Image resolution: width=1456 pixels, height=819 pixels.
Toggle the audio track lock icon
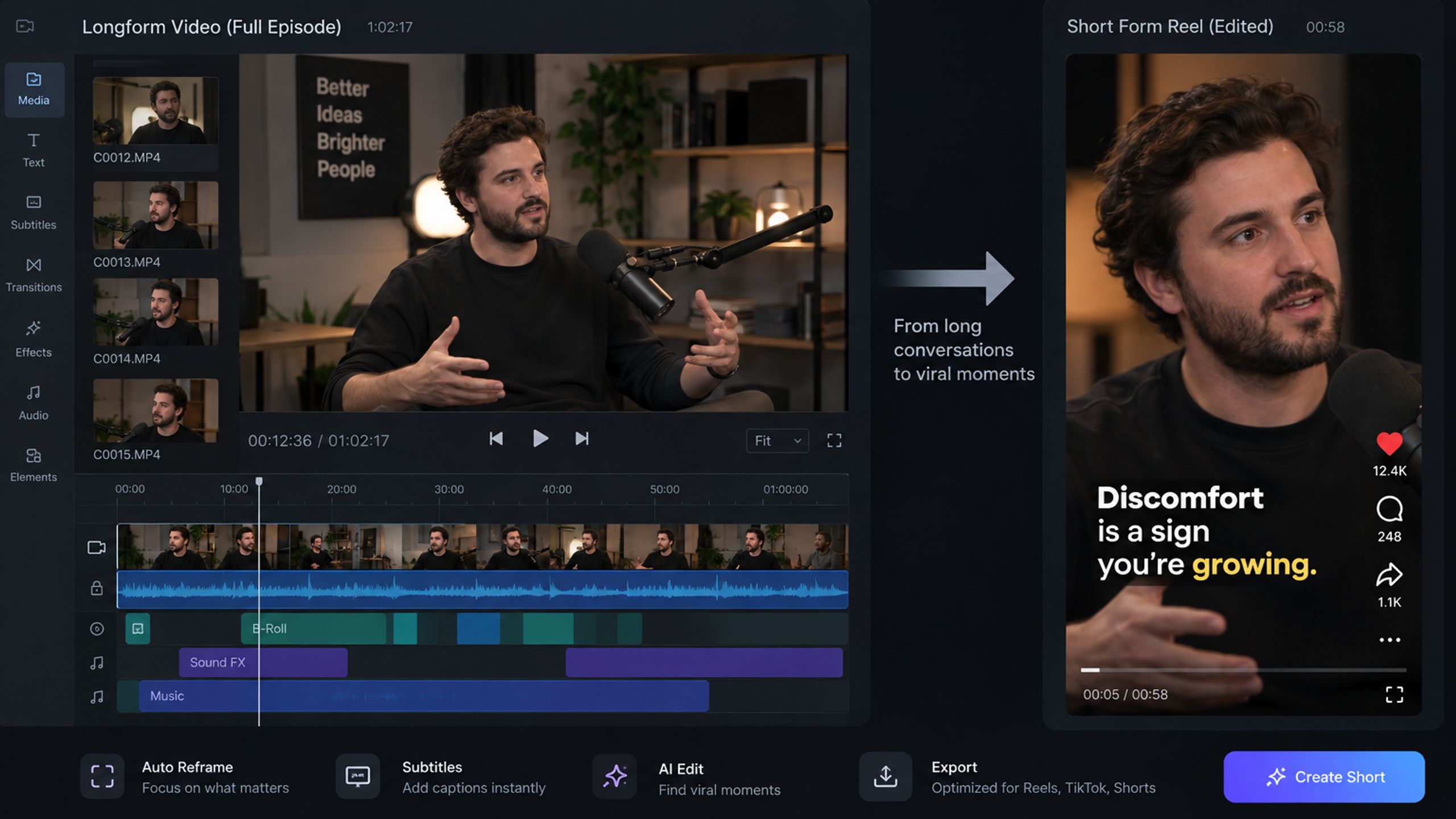coord(97,588)
